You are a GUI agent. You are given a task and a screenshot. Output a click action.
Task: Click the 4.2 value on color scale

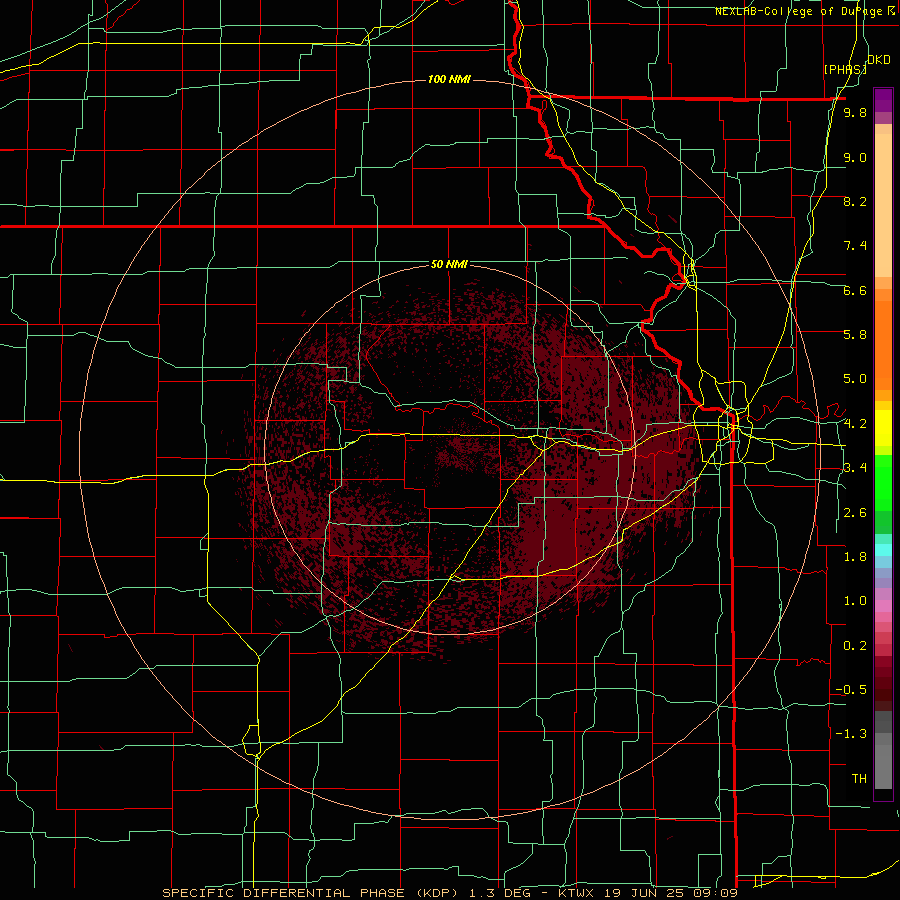[x=855, y=424]
